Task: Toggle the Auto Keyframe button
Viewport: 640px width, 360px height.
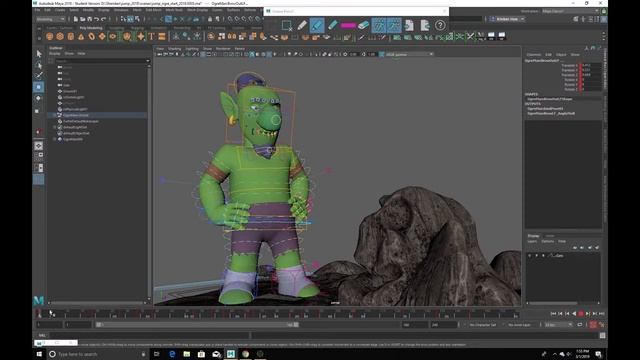Action: pyautogui.click(x=593, y=325)
